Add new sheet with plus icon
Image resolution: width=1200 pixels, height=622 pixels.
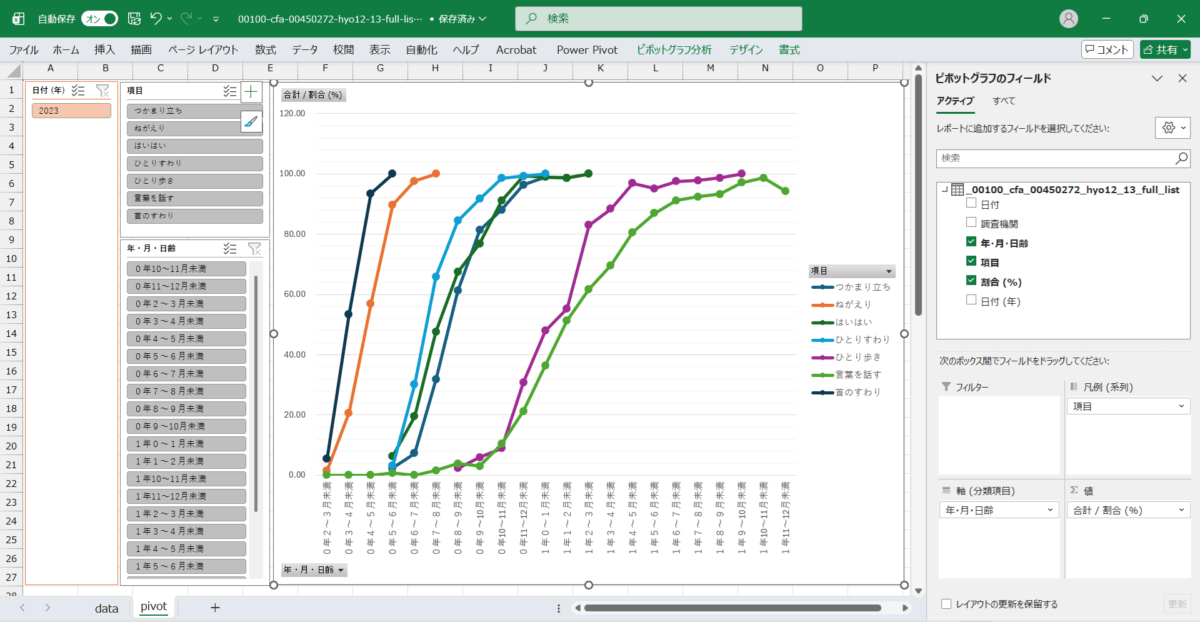(x=215, y=607)
